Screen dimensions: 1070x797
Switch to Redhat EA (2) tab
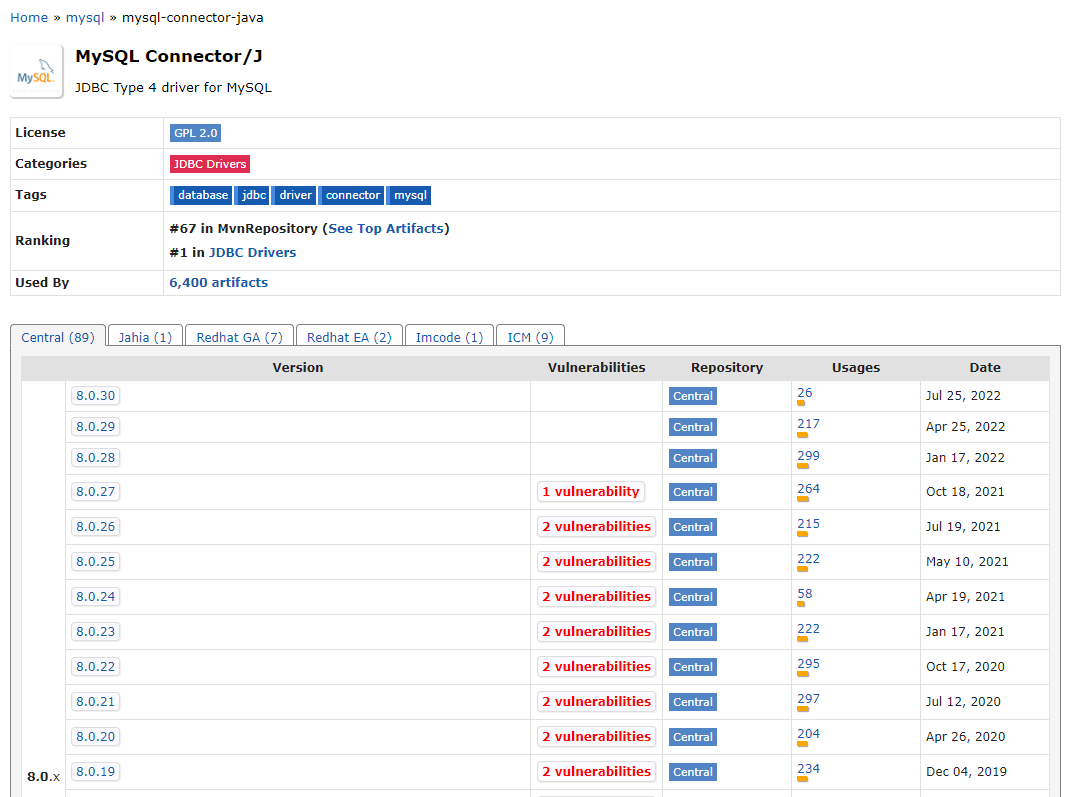pyautogui.click(x=349, y=337)
